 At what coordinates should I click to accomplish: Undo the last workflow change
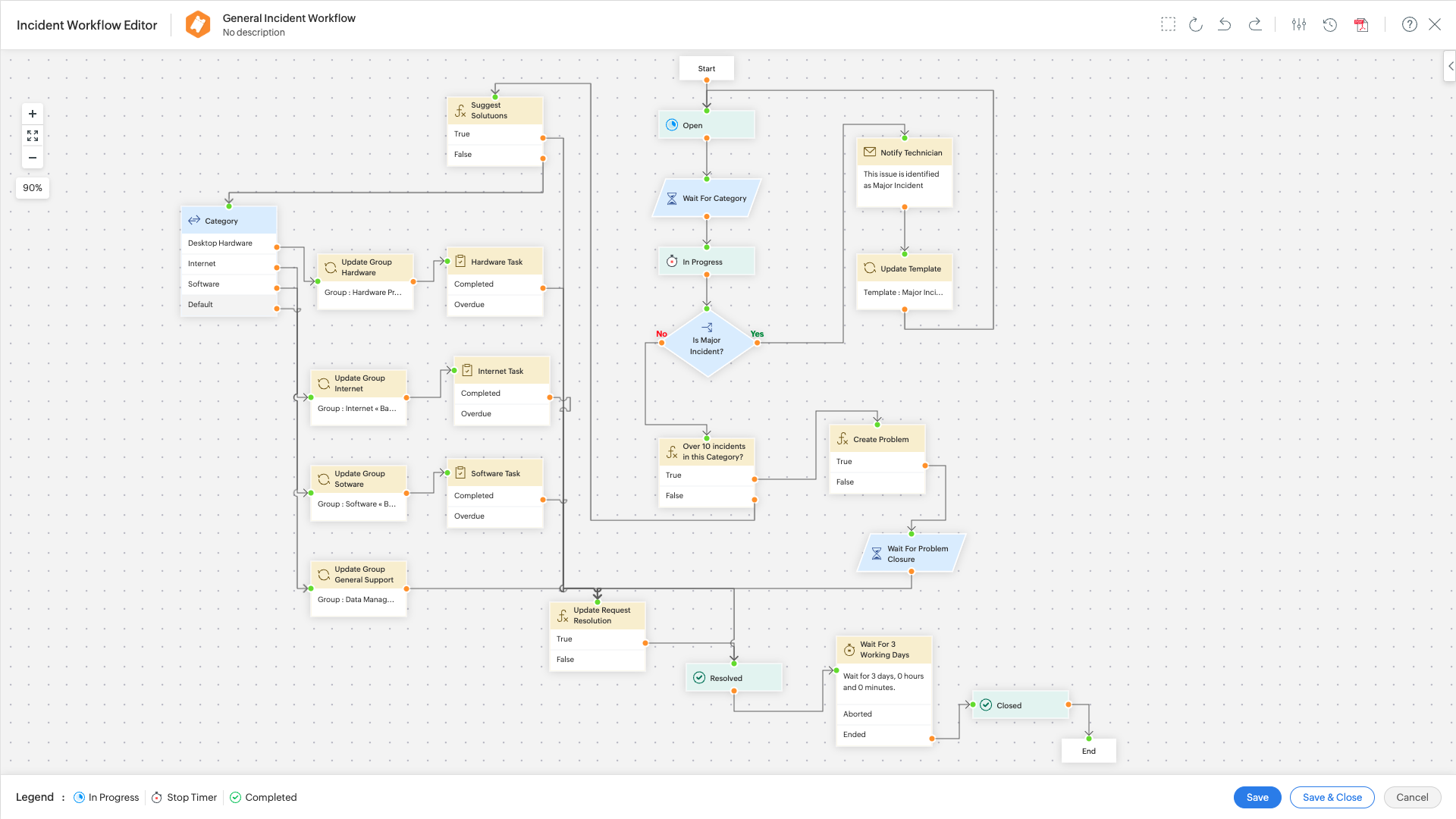1225,24
